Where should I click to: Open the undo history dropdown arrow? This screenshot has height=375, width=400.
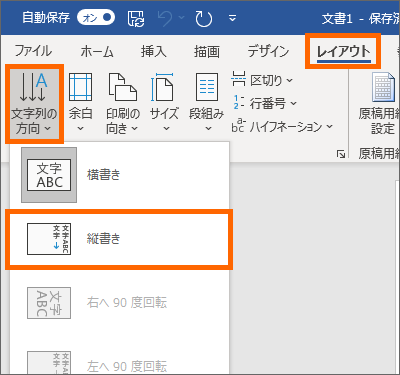coord(181,18)
